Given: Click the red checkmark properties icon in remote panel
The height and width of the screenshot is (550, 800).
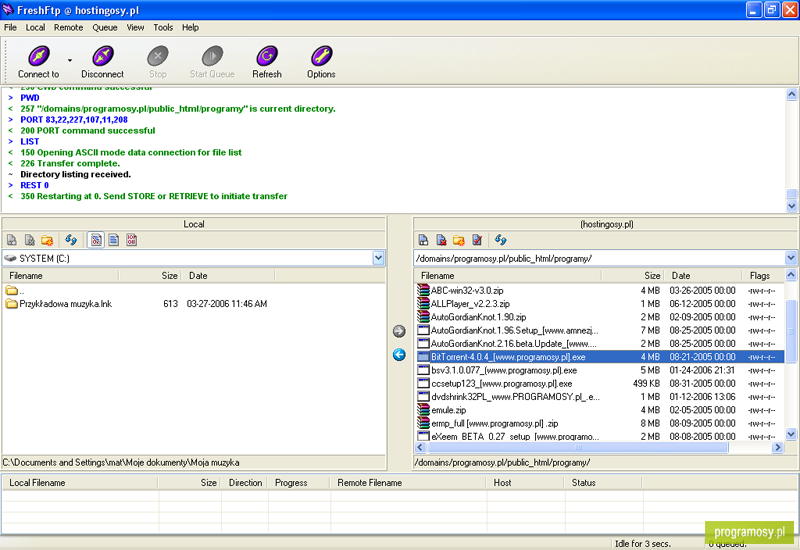Looking at the screenshot, I should coord(477,240).
